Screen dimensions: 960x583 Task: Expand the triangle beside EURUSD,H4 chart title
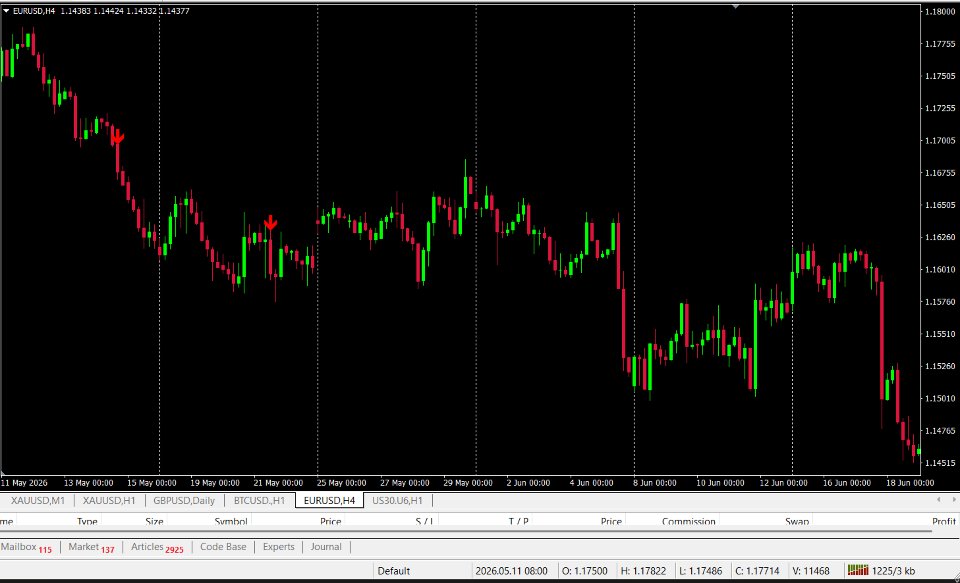[6, 11]
